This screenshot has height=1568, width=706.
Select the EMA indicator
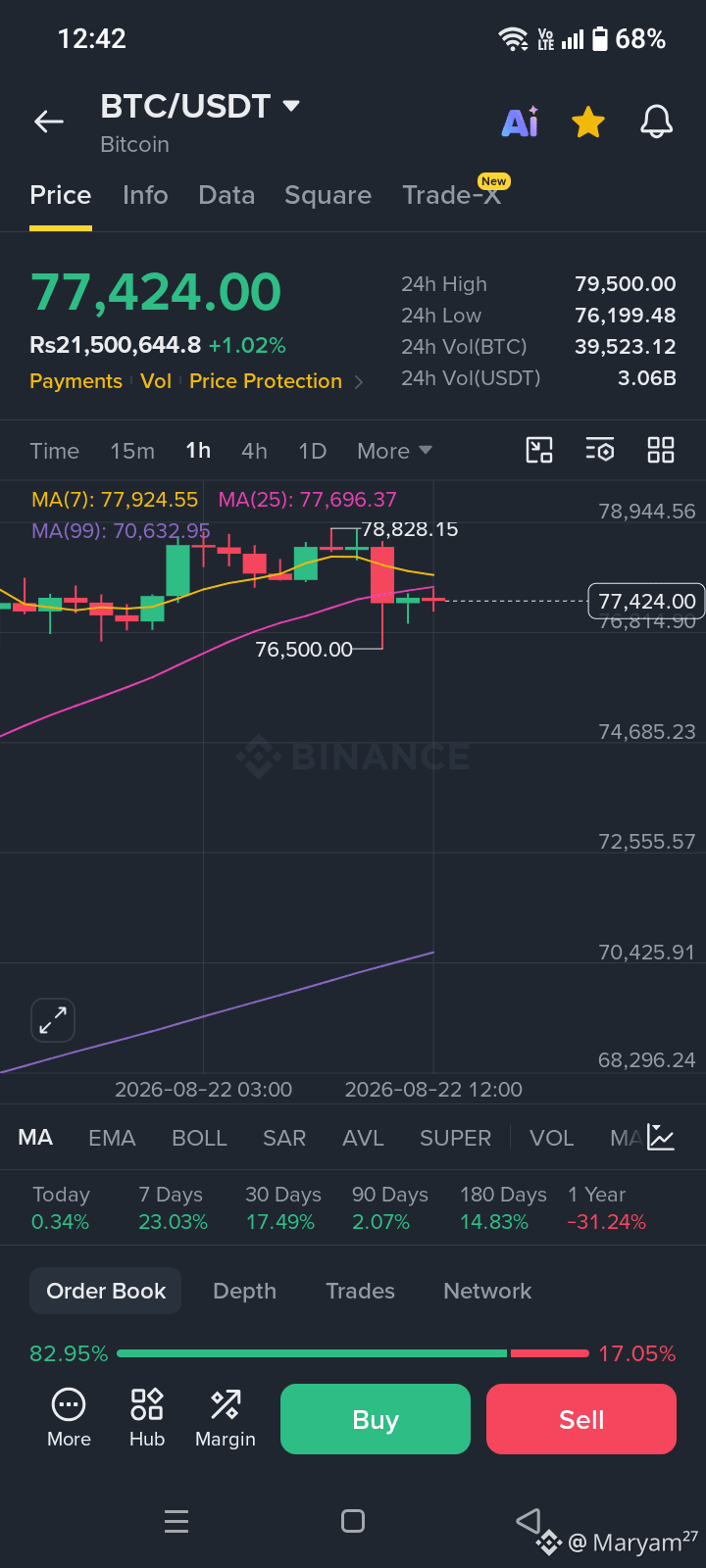(x=112, y=1138)
